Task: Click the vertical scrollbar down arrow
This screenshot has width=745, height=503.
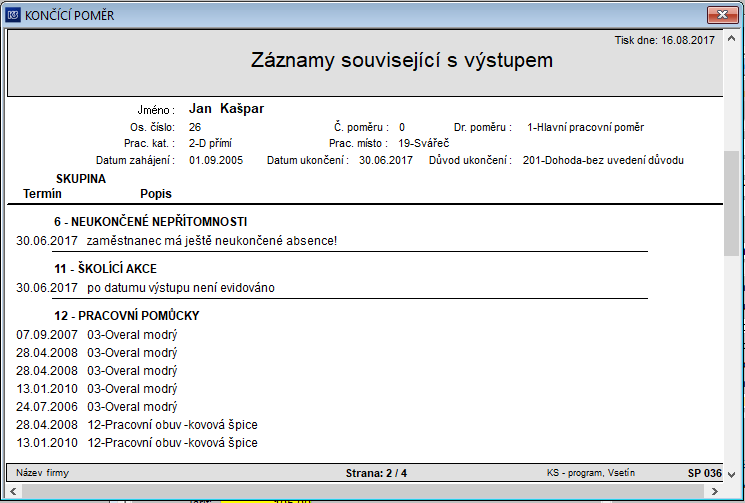Action: point(731,474)
